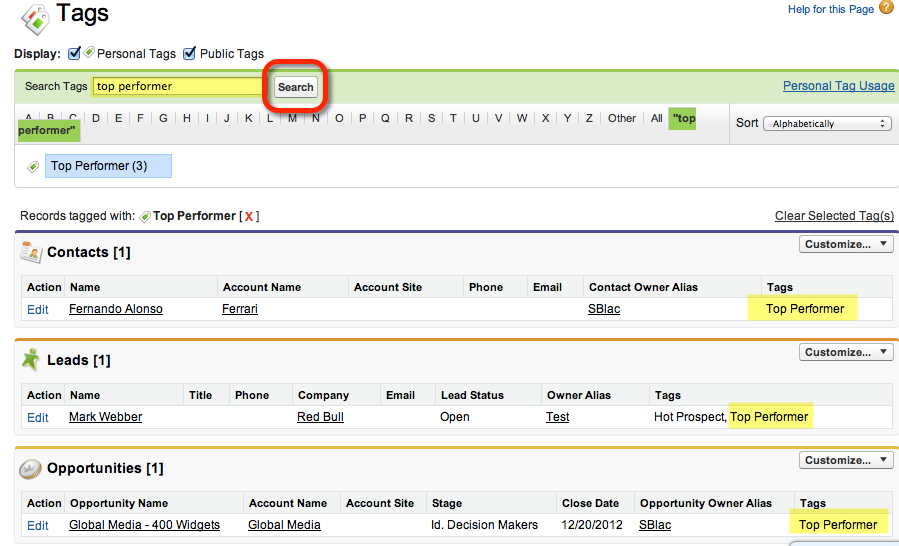Click the Contacts section icon

[31, 252]
